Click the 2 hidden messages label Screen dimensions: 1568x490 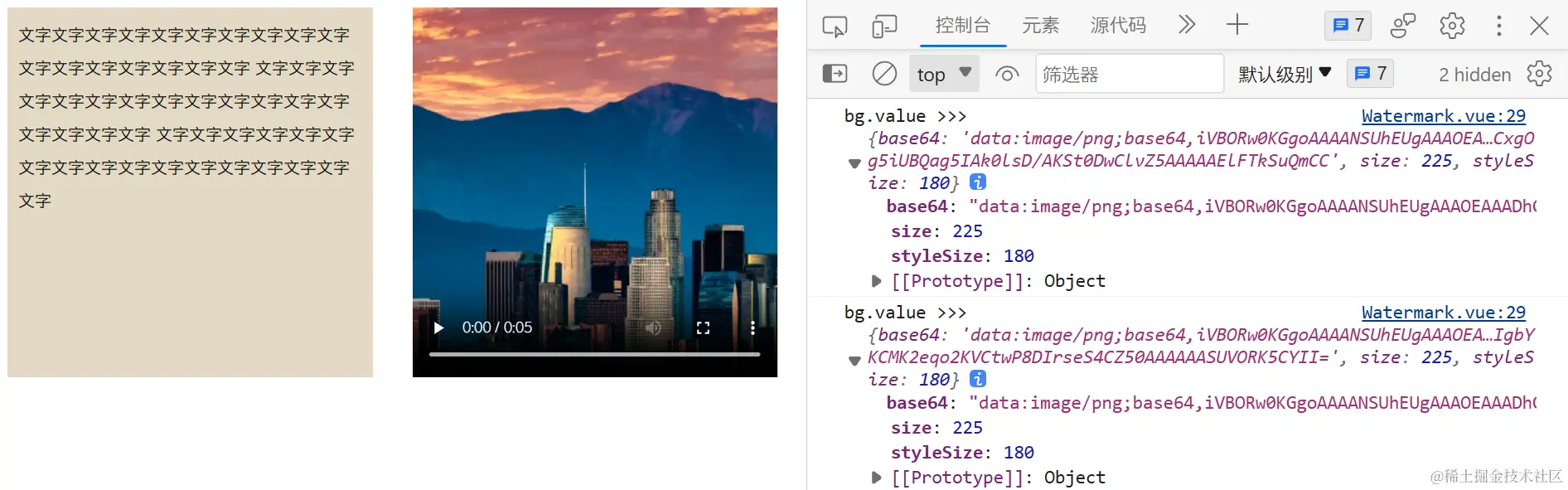[x=1474, y=75]
